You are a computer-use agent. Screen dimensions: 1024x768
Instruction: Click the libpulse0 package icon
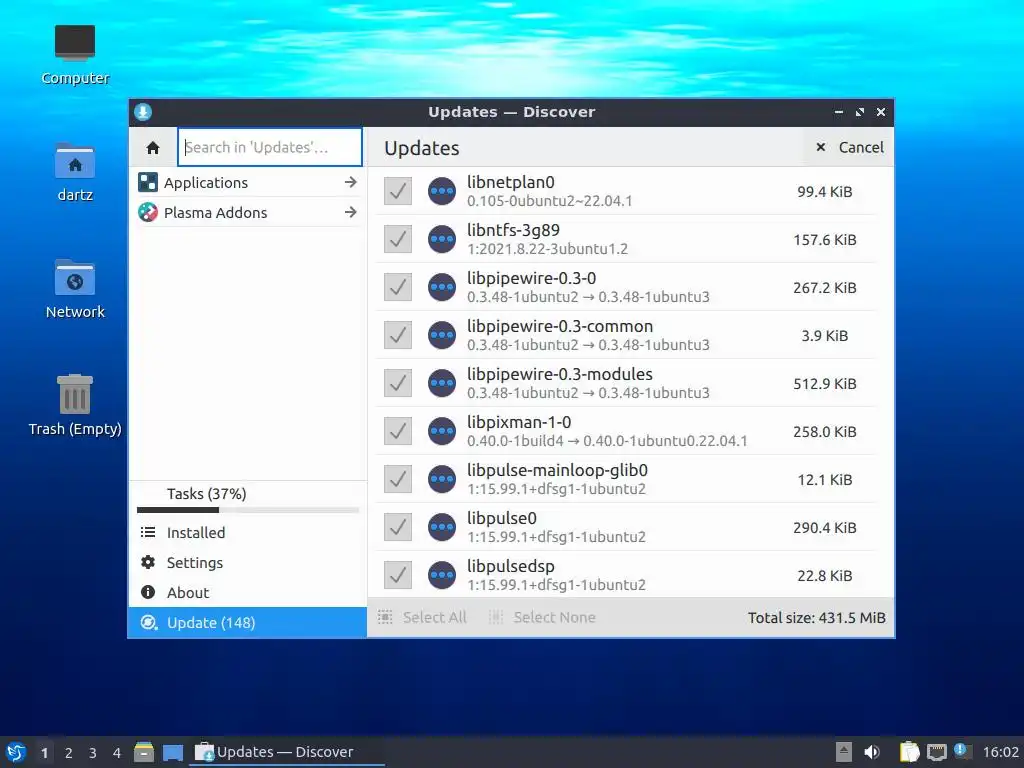(442, 527)
